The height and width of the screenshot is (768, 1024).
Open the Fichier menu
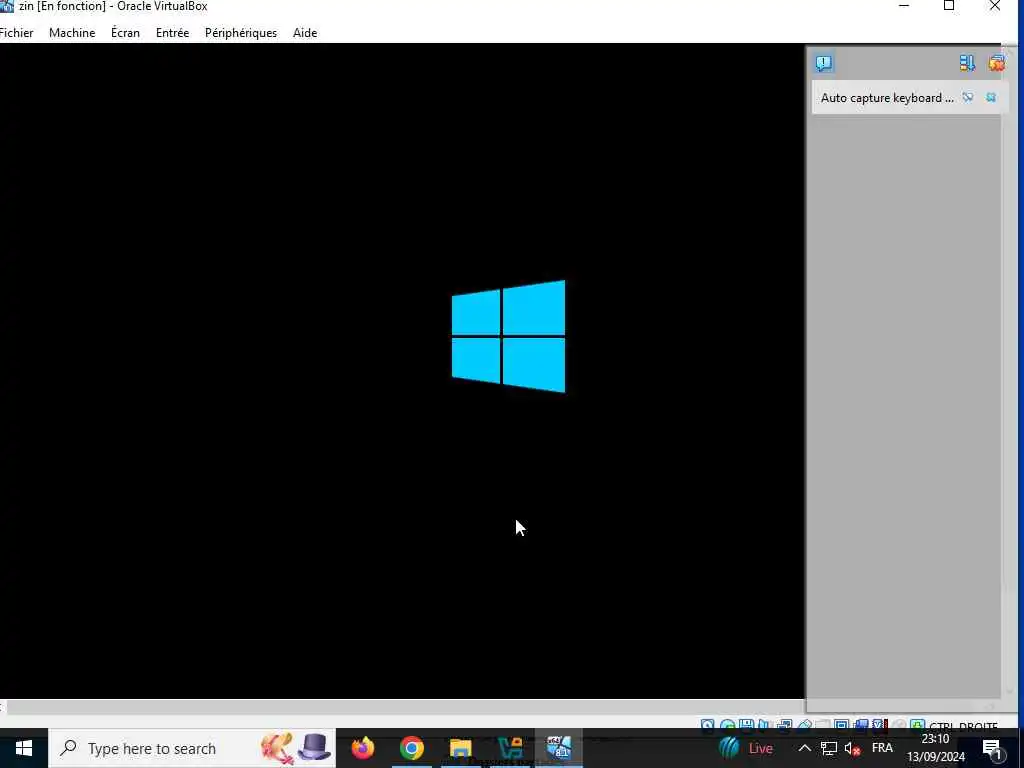coord(16,33)
